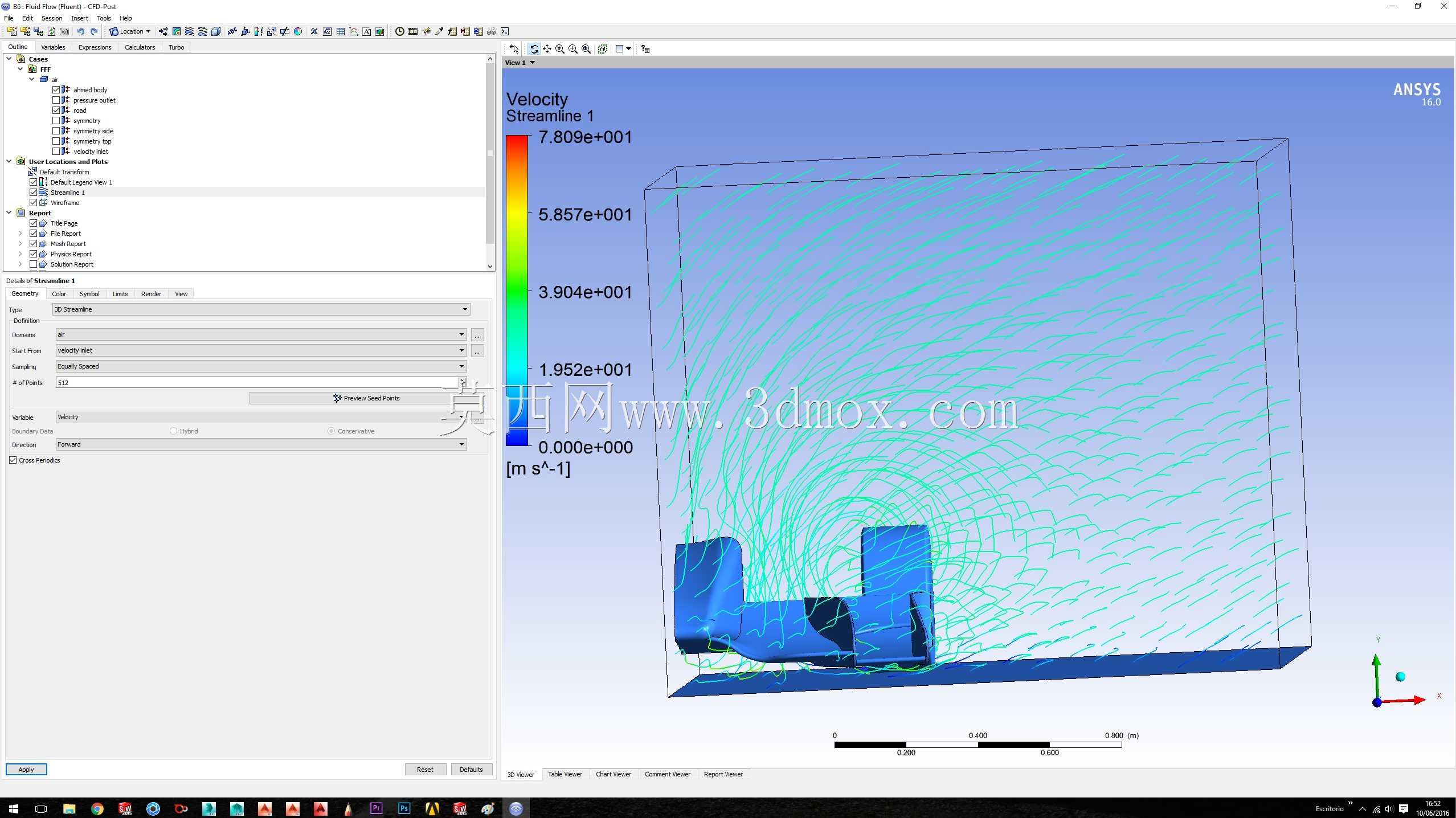1456x818 pixels.
Task: Click the Apply button
Action: coord(26,770)
